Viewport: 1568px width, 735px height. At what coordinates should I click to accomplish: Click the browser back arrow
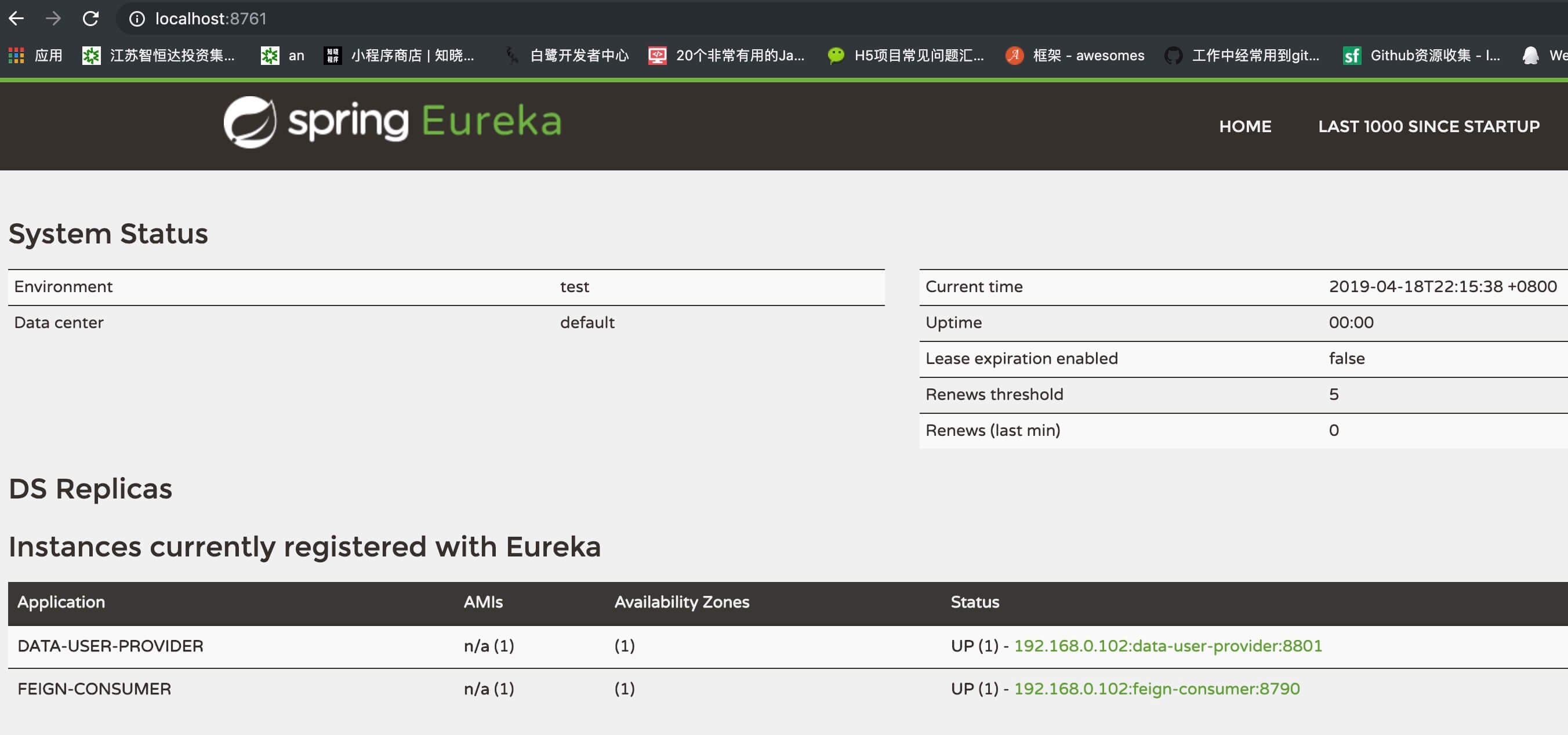click(16, 18)
